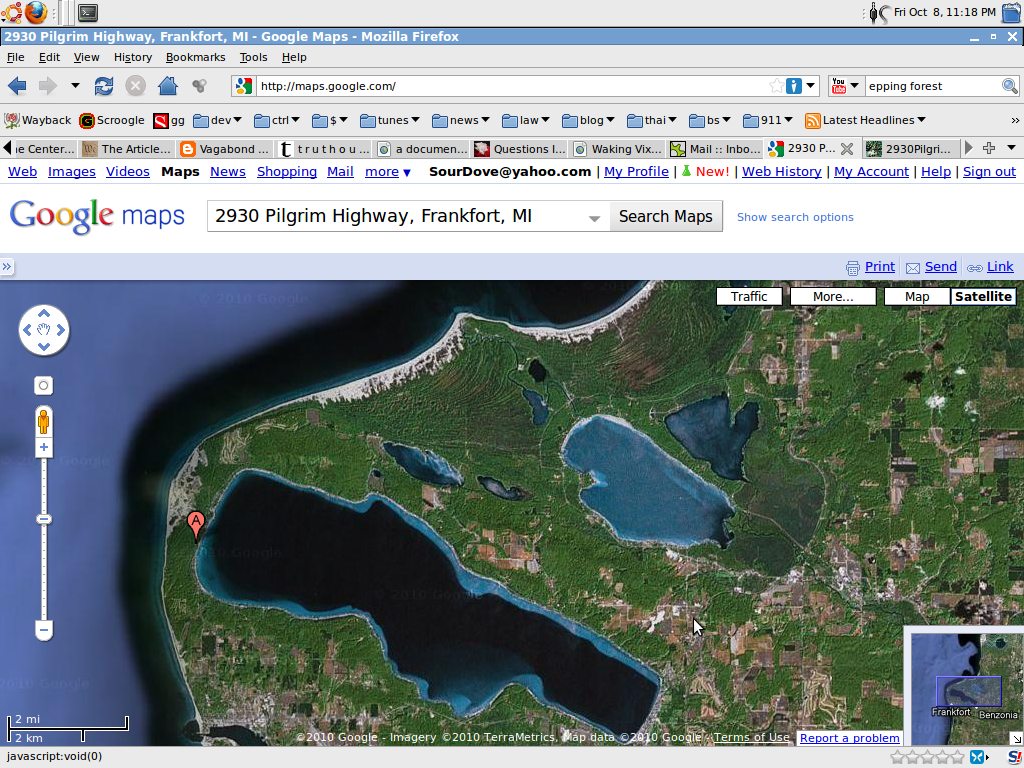
Task: Click the browser back arrow
Action: [17, 86]
